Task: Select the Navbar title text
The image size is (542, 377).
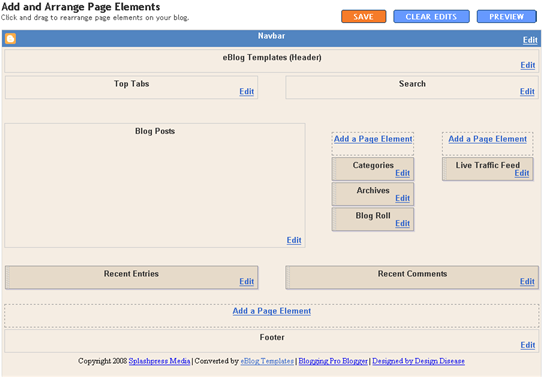Action: [x=271, y=36]
